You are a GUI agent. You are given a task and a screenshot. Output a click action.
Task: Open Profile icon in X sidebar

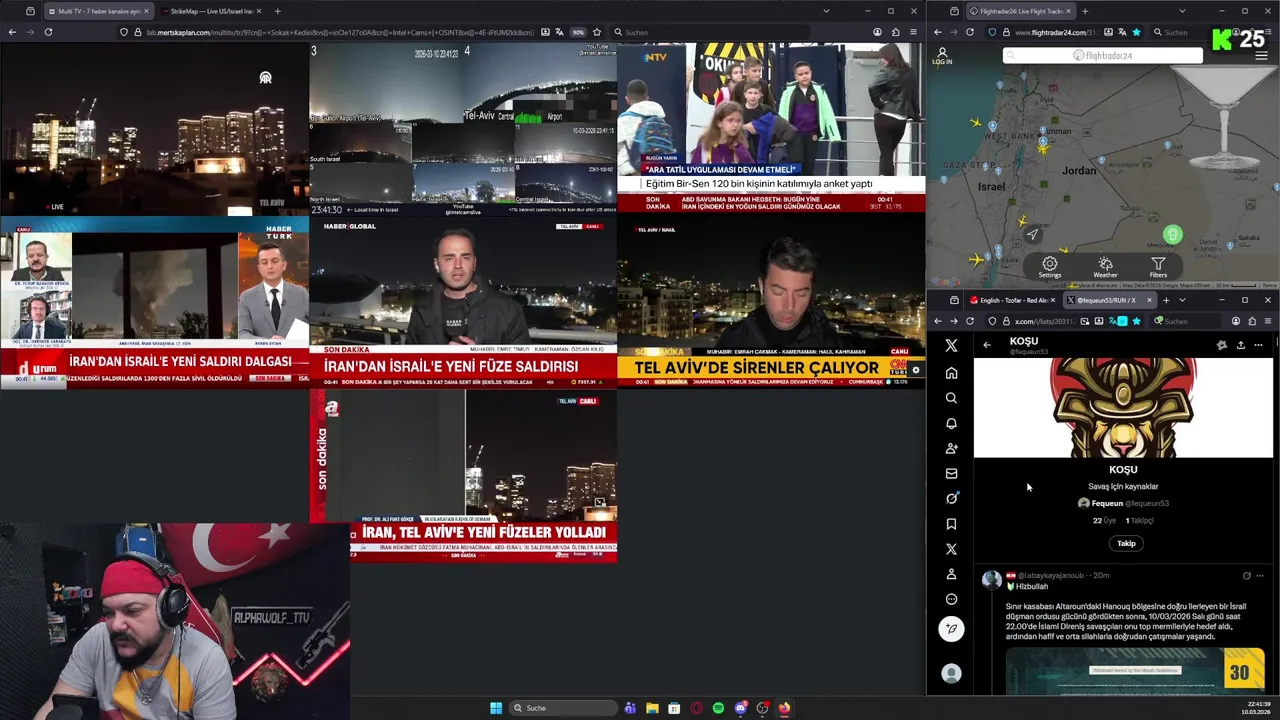point(951,574)
